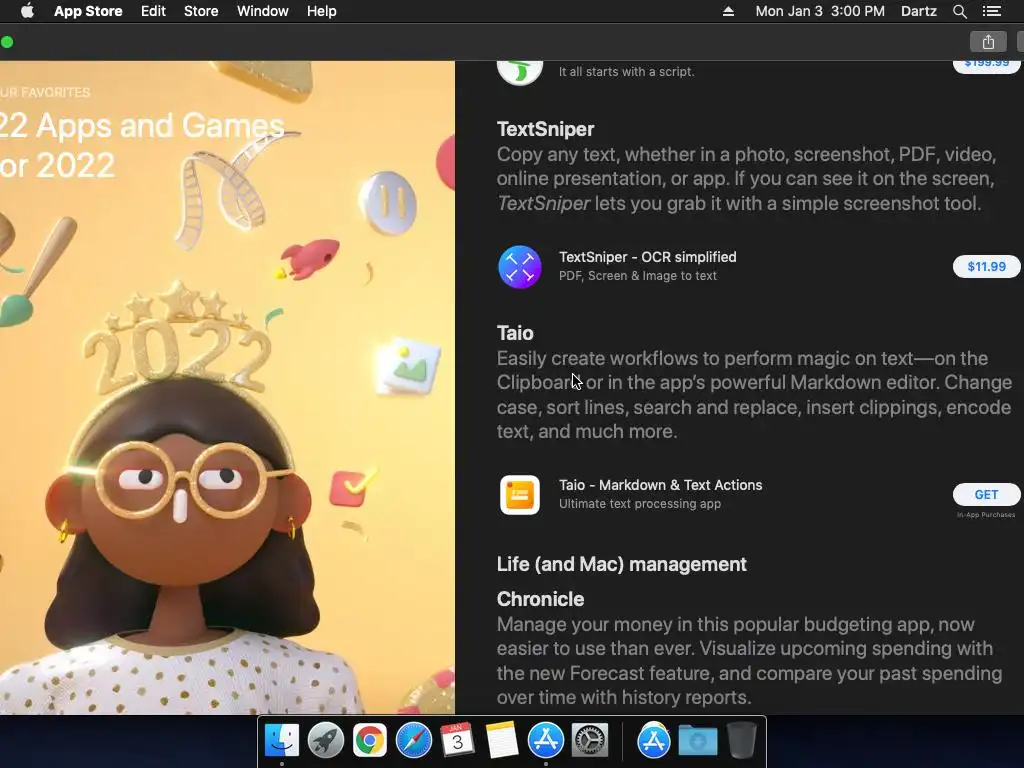Open the Store menu
This screenshot has width=1024, height=768.
(x=201, y=11)
